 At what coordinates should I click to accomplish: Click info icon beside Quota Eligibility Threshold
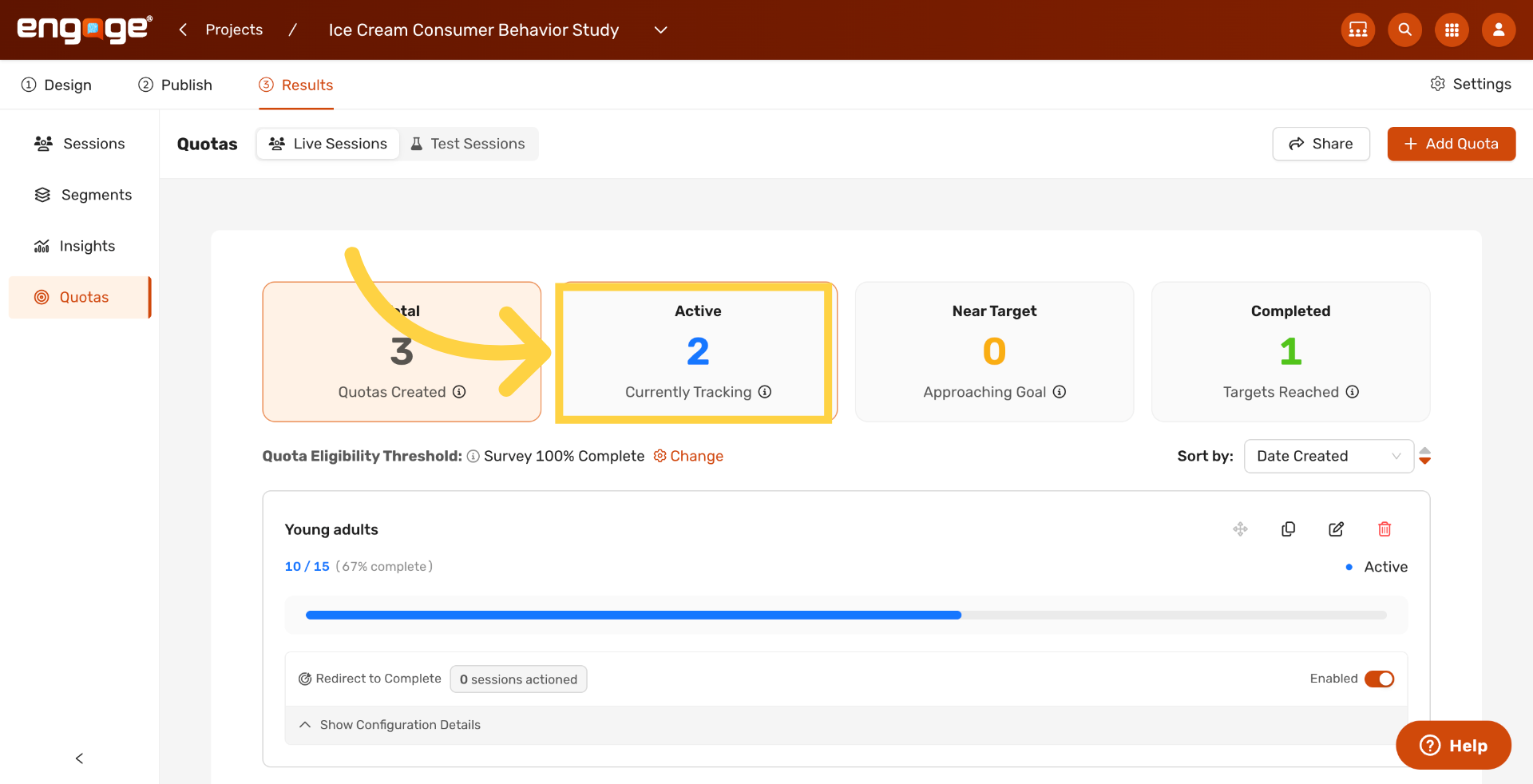click(x=473, y=456)
